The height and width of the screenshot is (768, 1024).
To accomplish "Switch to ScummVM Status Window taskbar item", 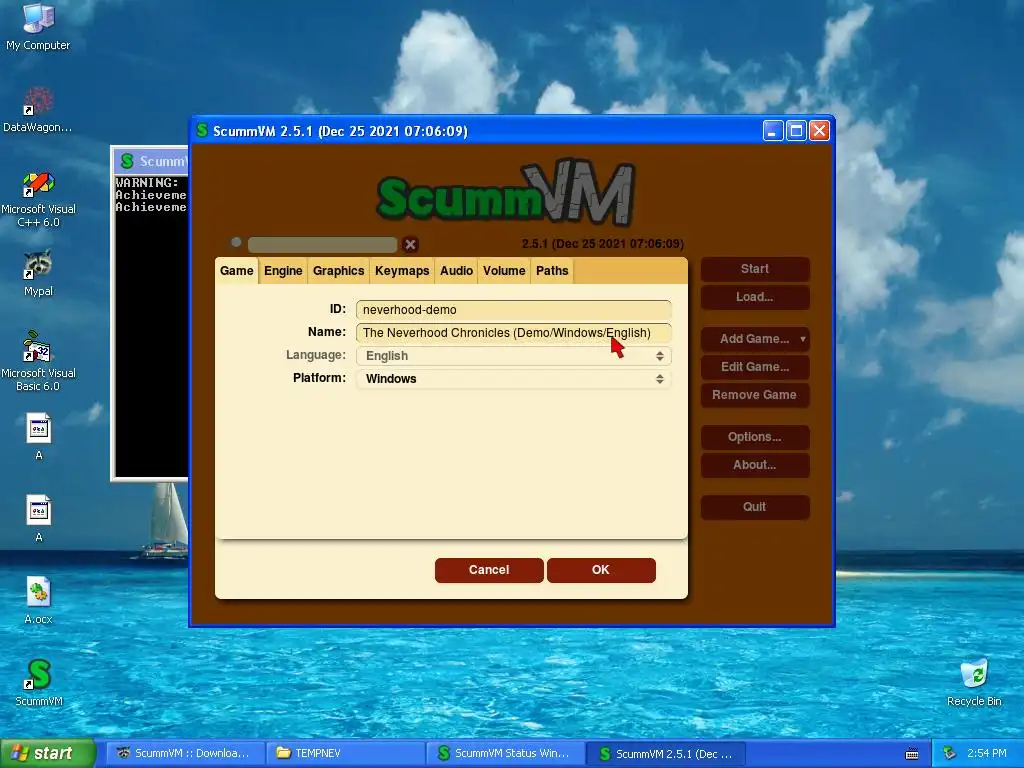I will pyautogui.click(x=506, y=753).
